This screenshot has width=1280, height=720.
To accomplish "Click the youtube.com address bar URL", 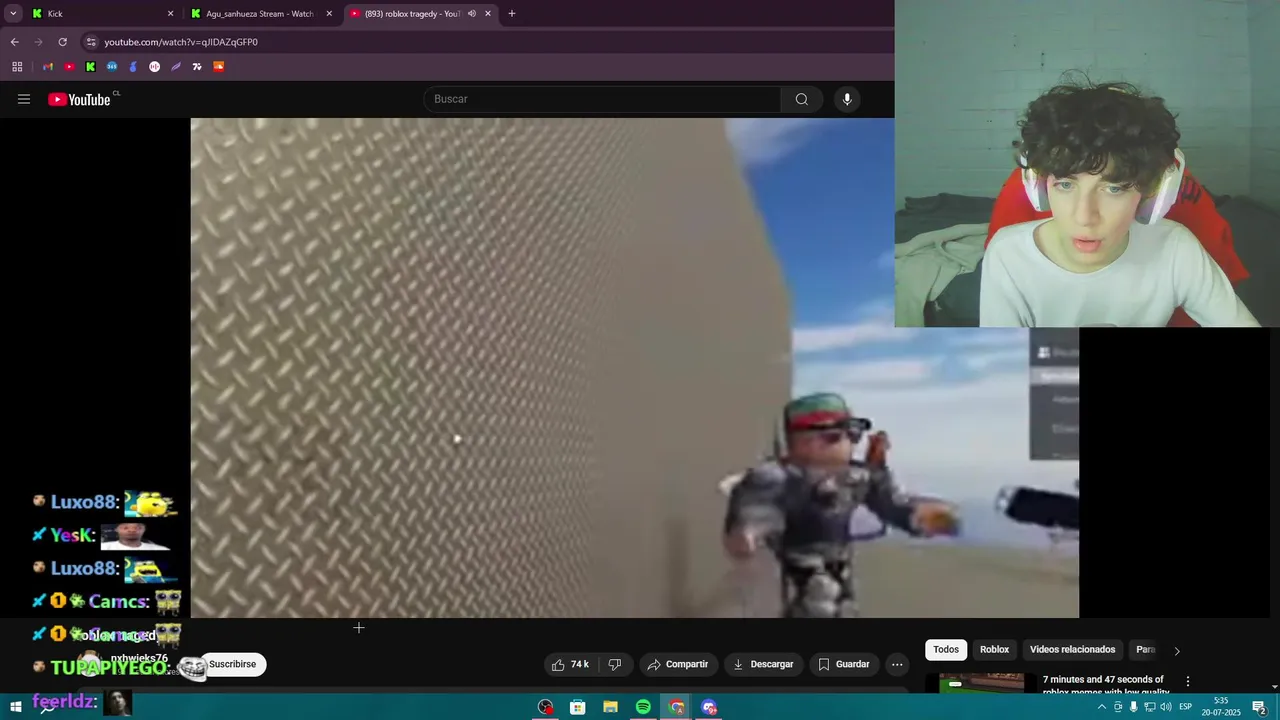I will point(181,42).
